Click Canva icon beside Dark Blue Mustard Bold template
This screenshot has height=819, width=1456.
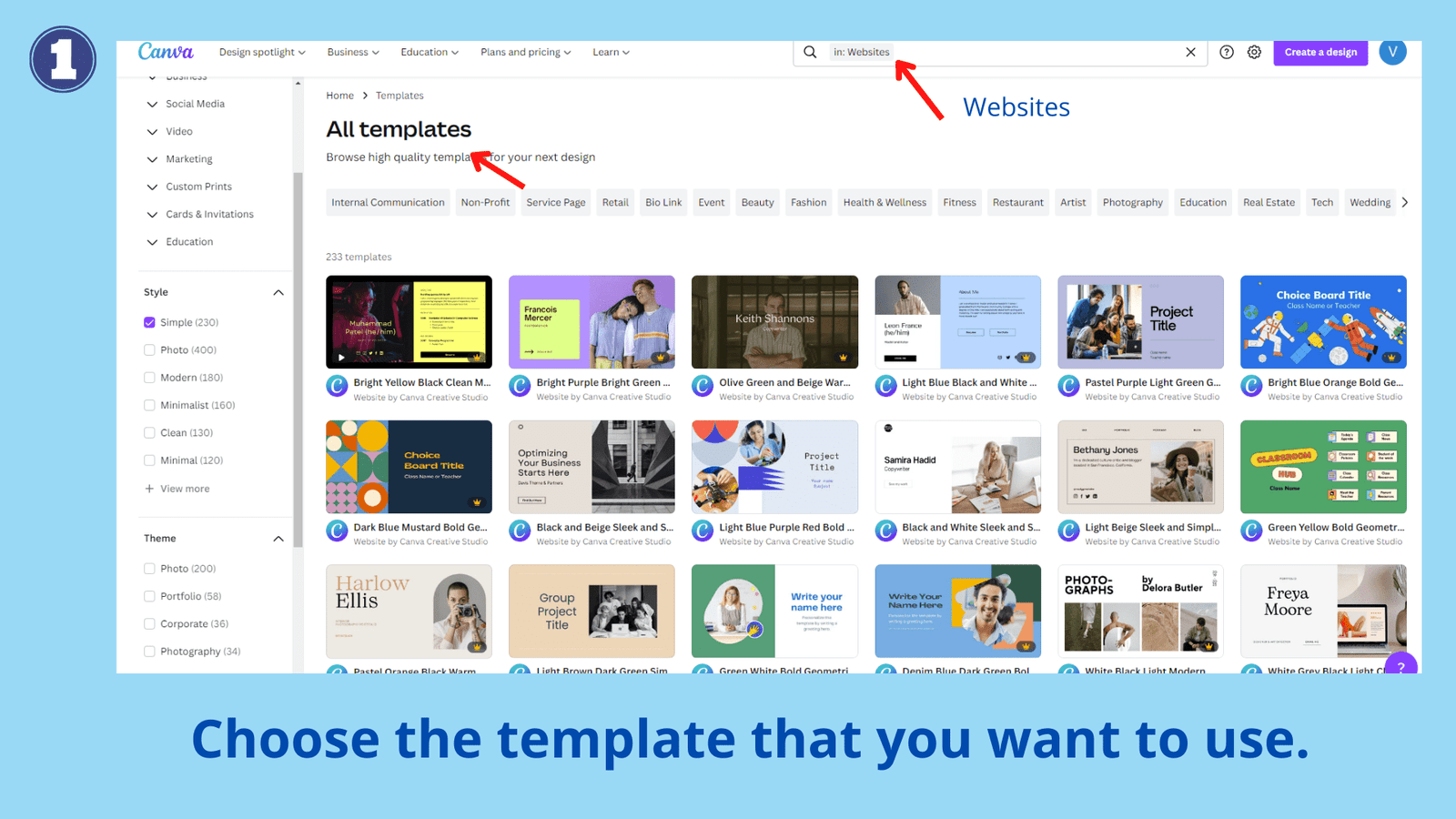pos(337,531)
